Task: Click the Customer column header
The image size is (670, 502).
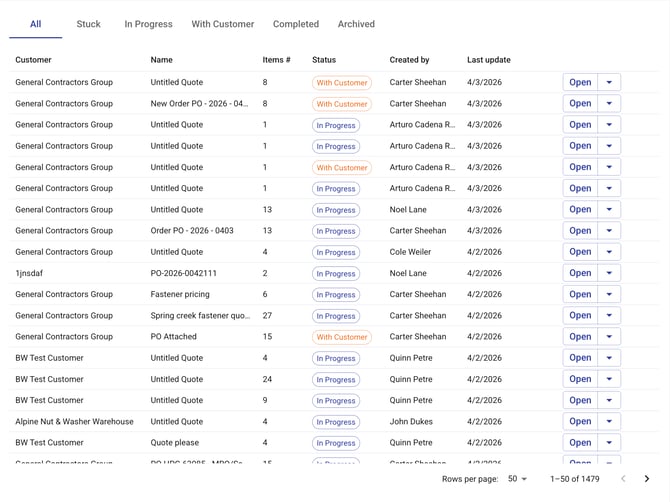Action: (33, 60)
